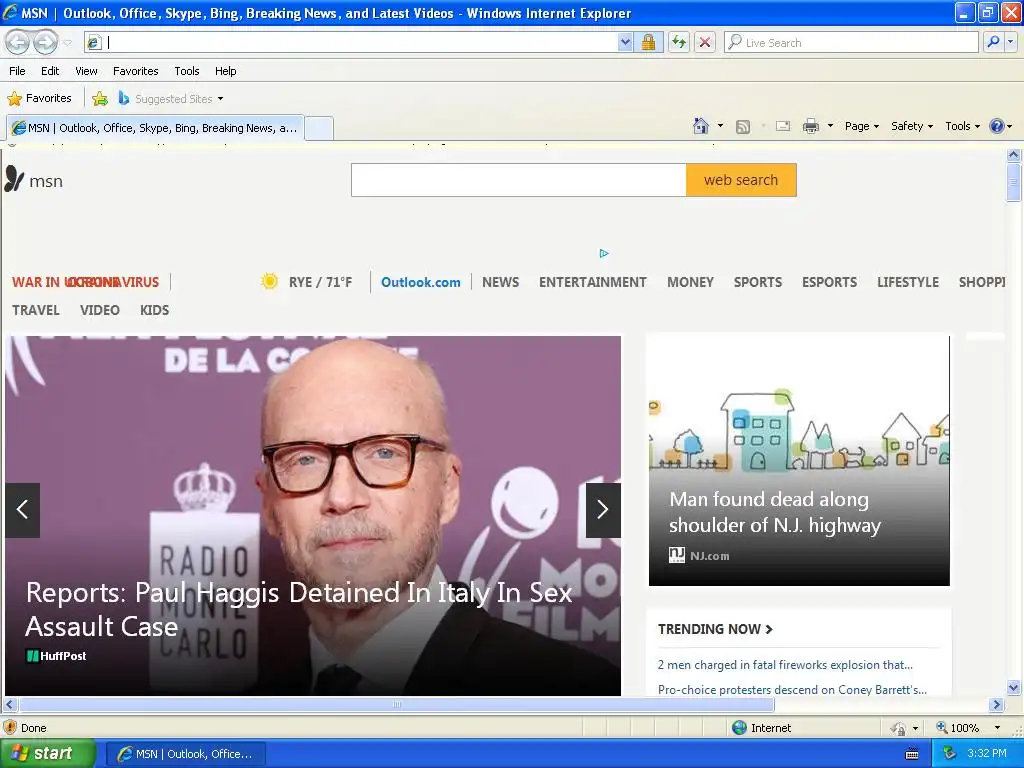
Task: Go to the LIFESTYLE section
Action: point(908,282)
